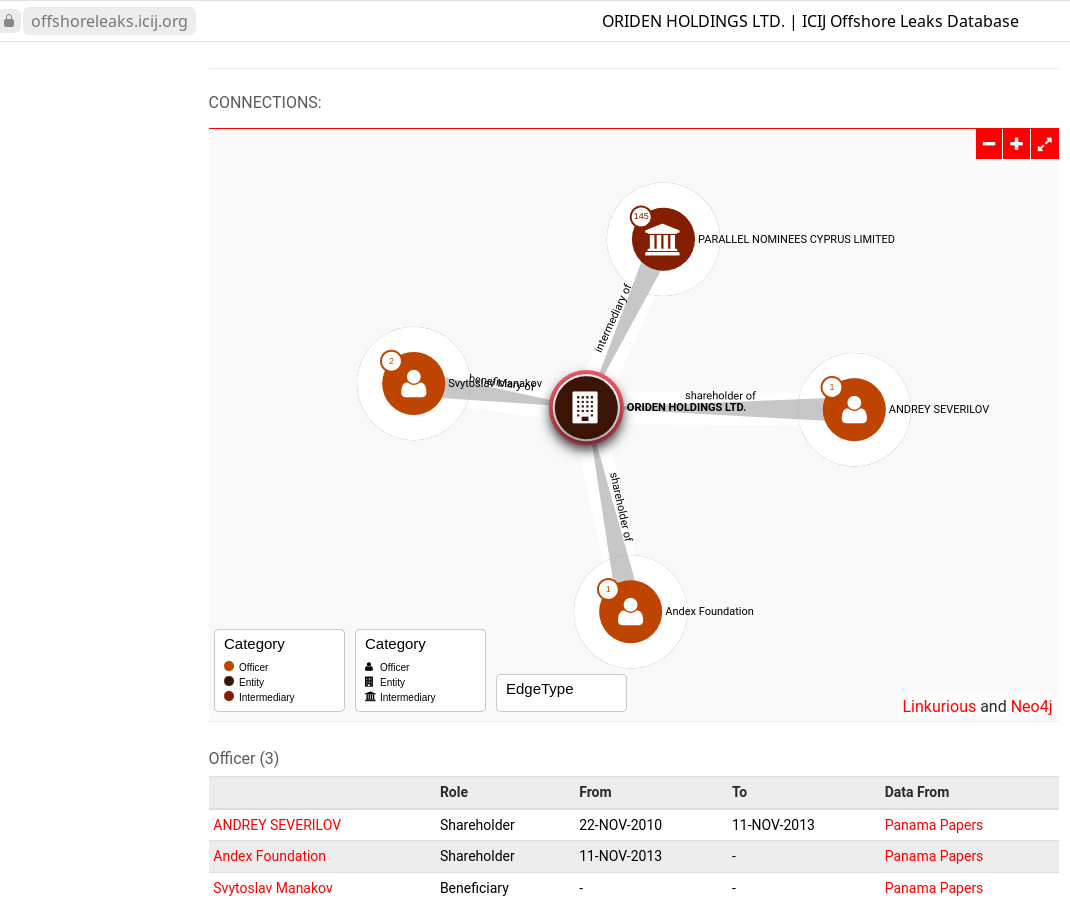Click the Parallel Nominees Cyprus intermediary node

663,240
